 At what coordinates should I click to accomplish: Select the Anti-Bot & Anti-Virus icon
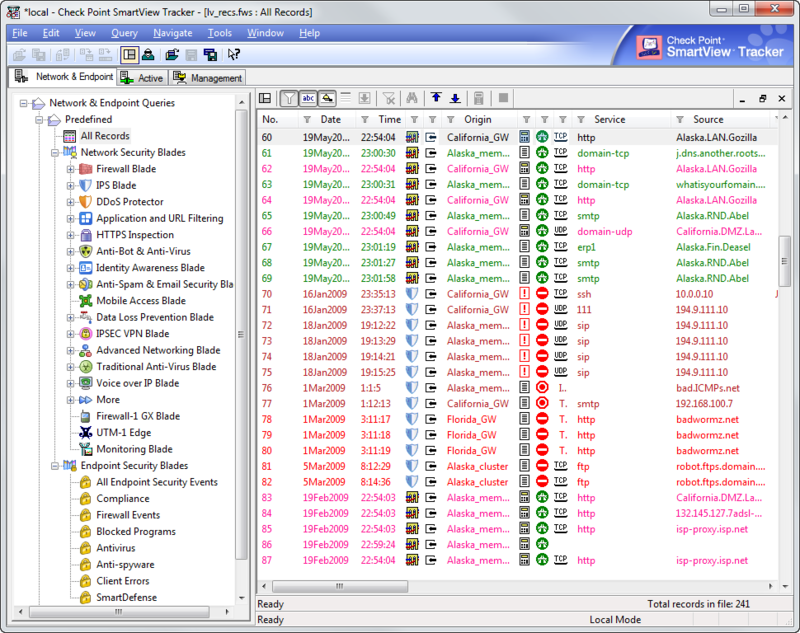click(85, 251)
